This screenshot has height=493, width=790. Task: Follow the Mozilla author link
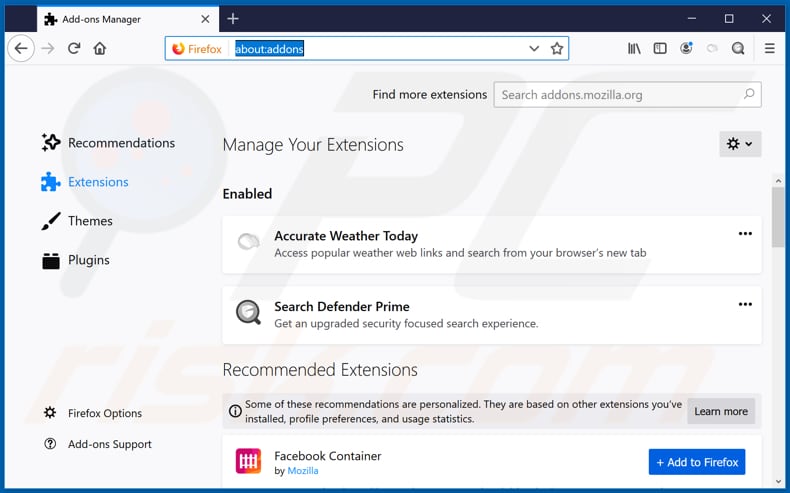[x=303, y=471]
